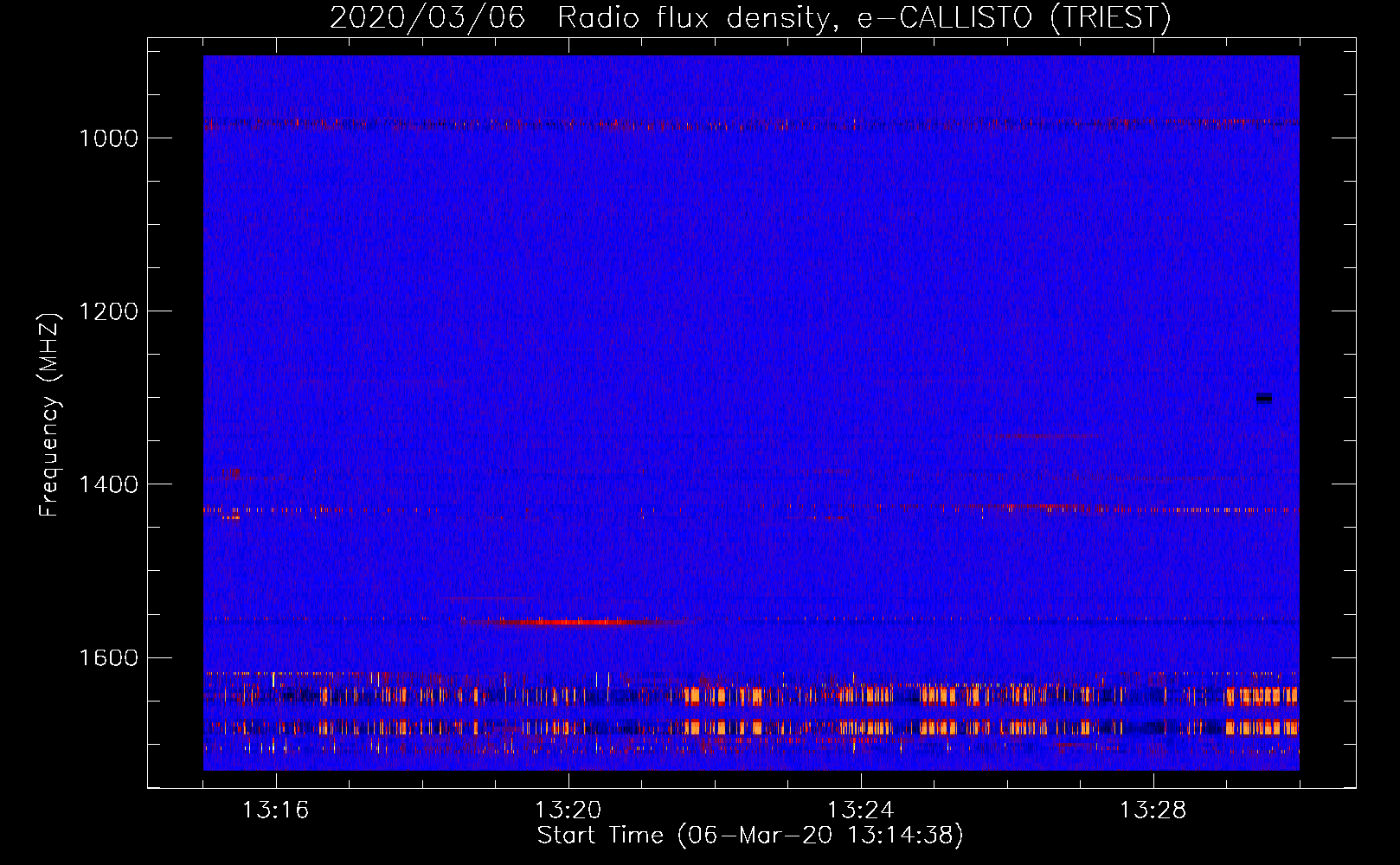Click the plot title text at top
Viewport: 1400px width, 865px height.
pyautogui.click(x=750, y=17)
